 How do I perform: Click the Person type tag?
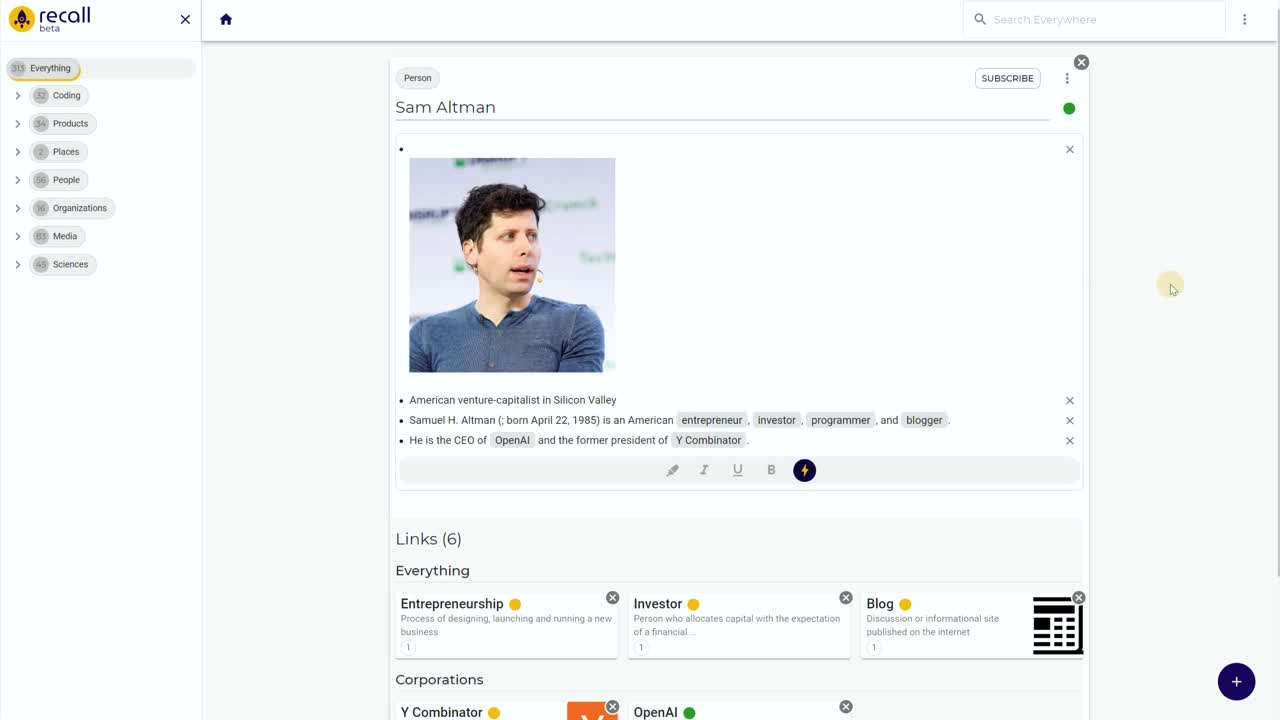(x=418, y=78)
